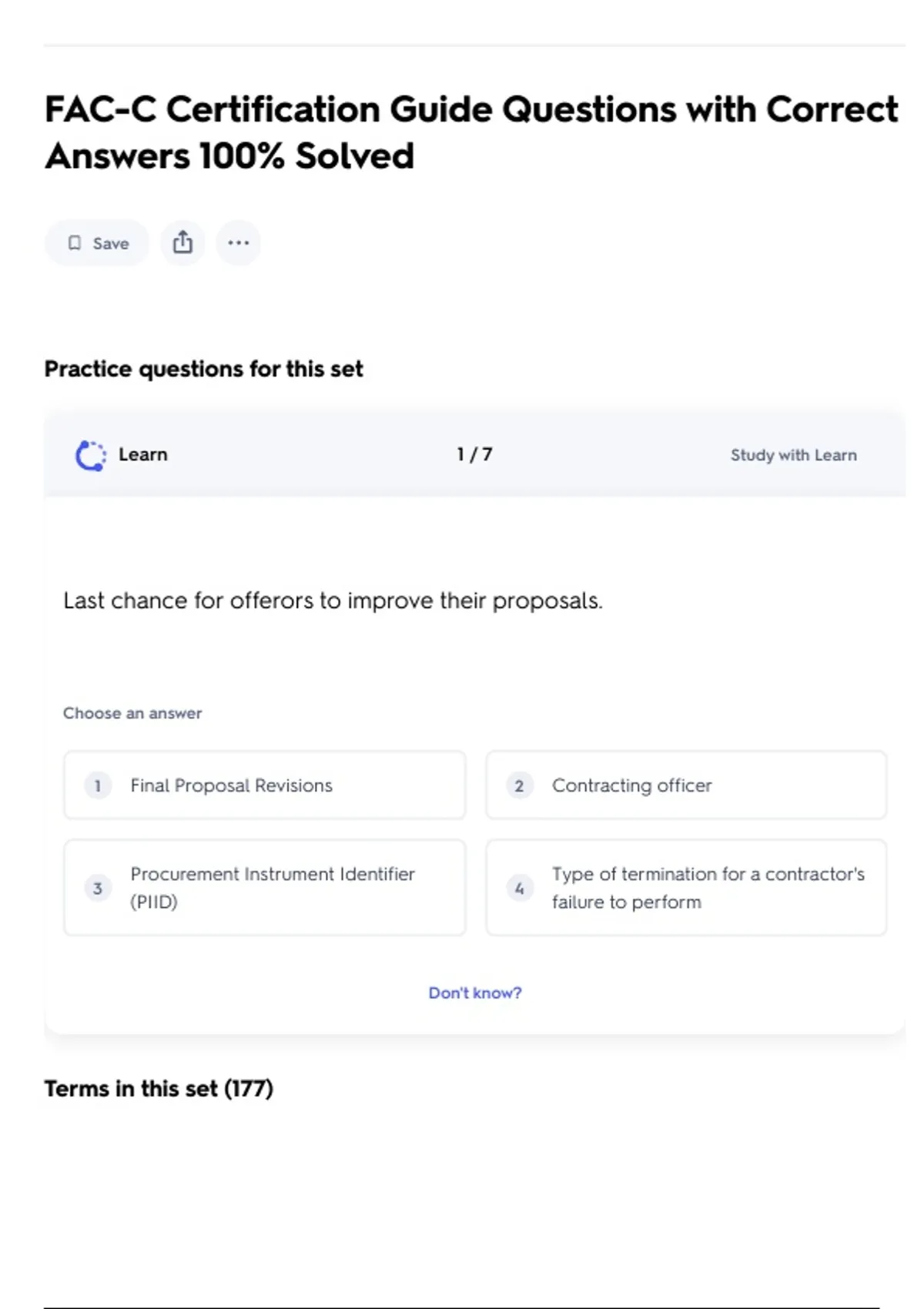Screen dimensions: 924x1309
Task: Click the "Last chance for offerors" question text
Action: (x=333, y=601)
